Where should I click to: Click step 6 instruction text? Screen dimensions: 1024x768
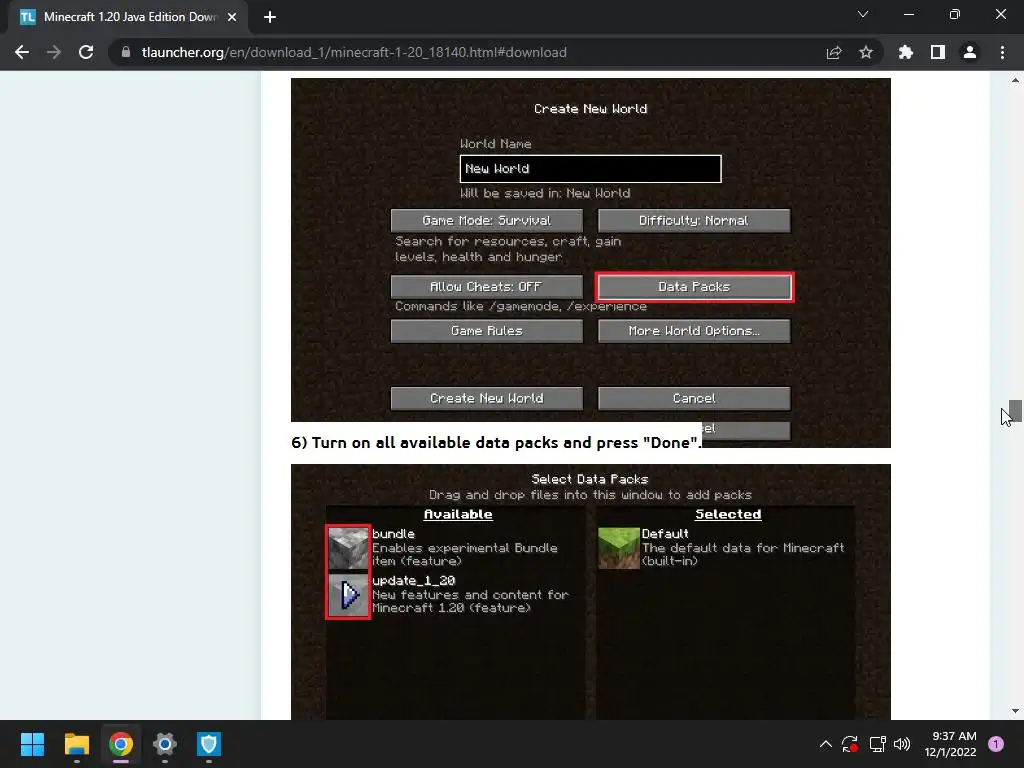coord(496,443)
